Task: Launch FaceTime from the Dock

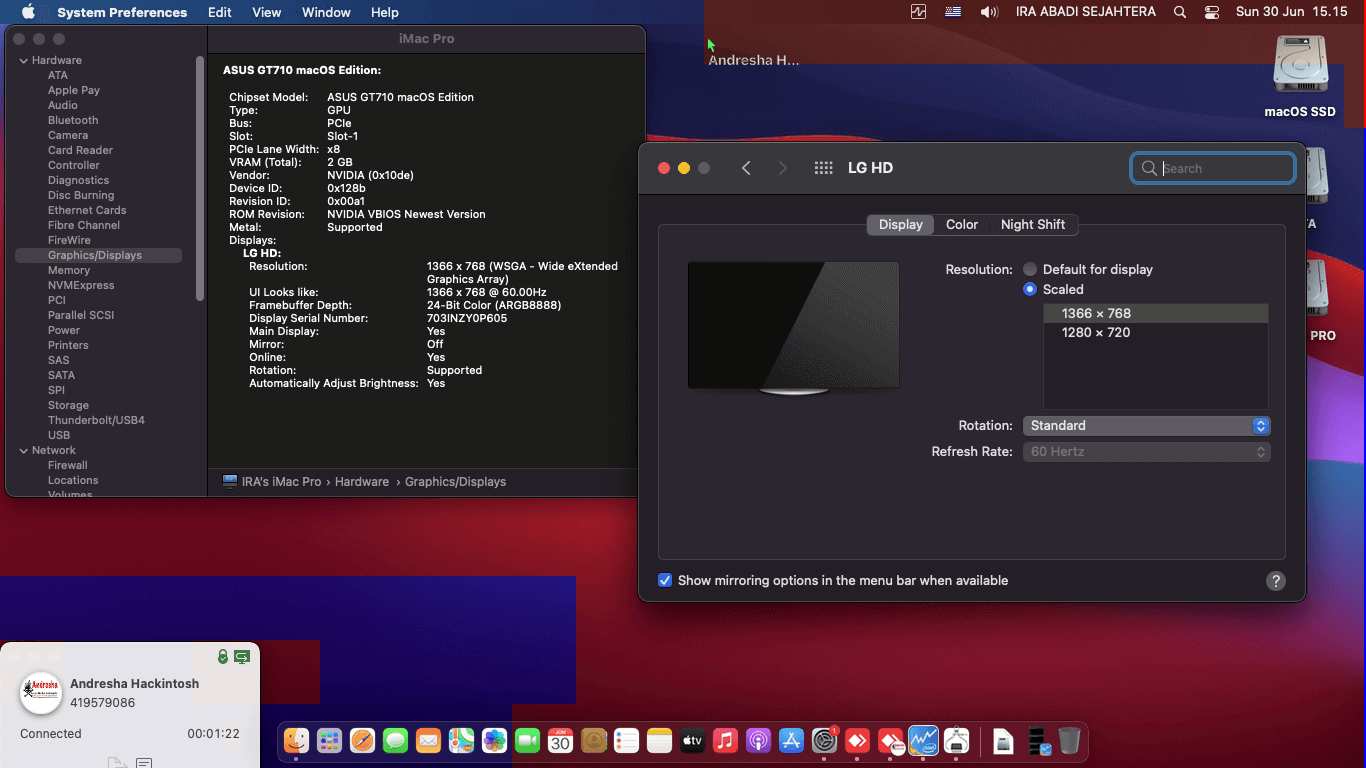Action: click(527, 741)
